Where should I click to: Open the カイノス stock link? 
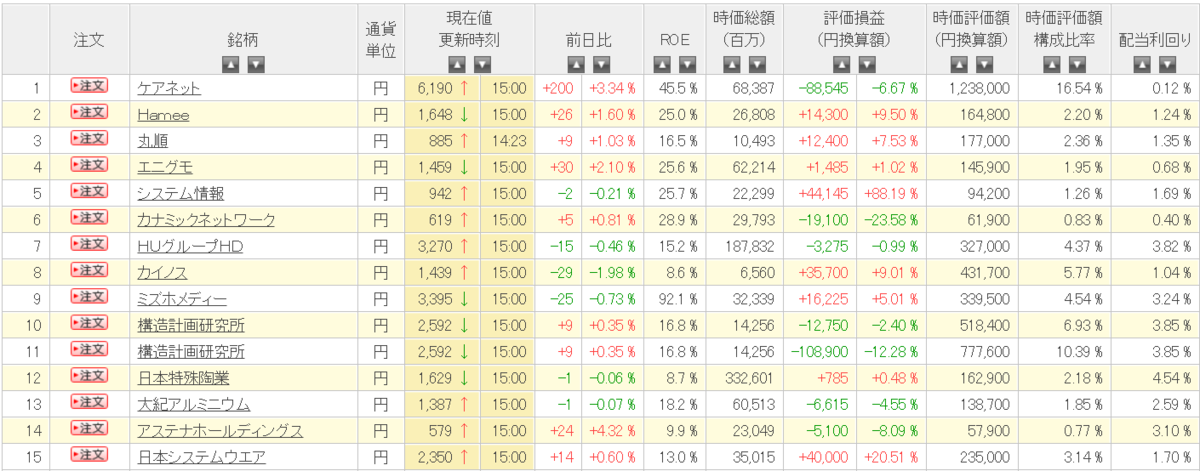coord(162,272)
